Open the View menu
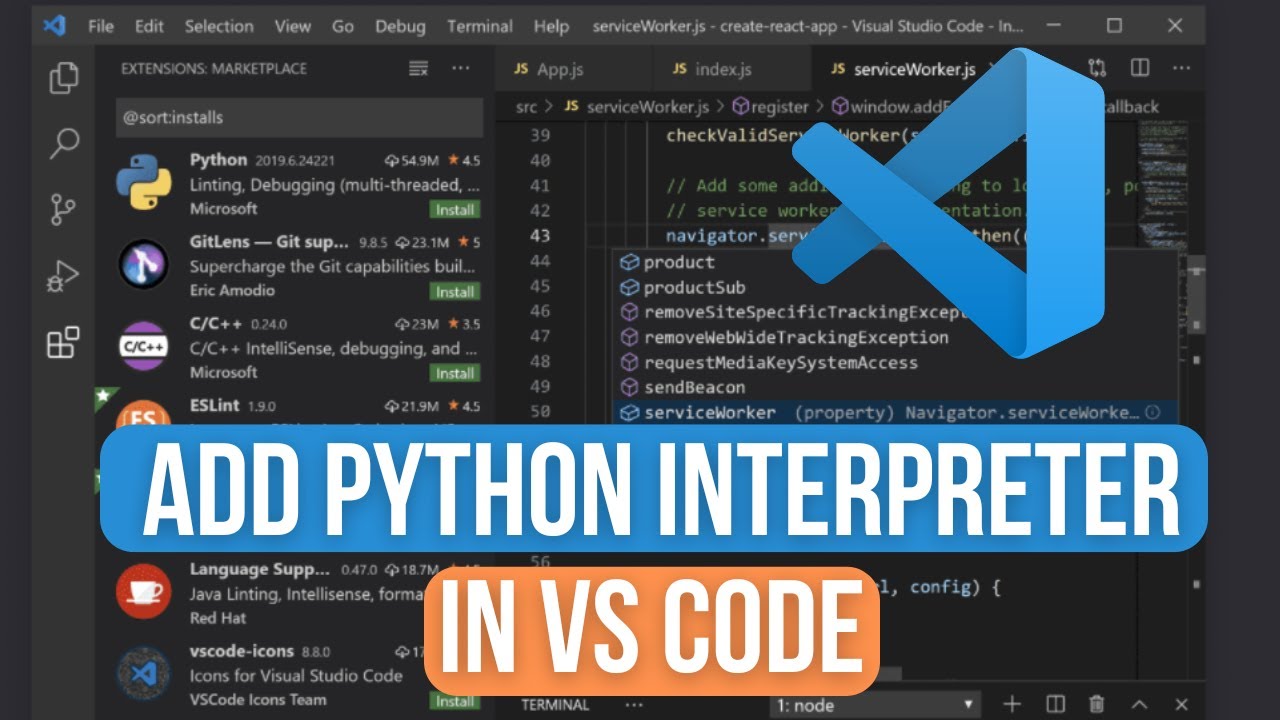Image resolution: width=1280 pixels, height=720 pixels. point(292,26)
